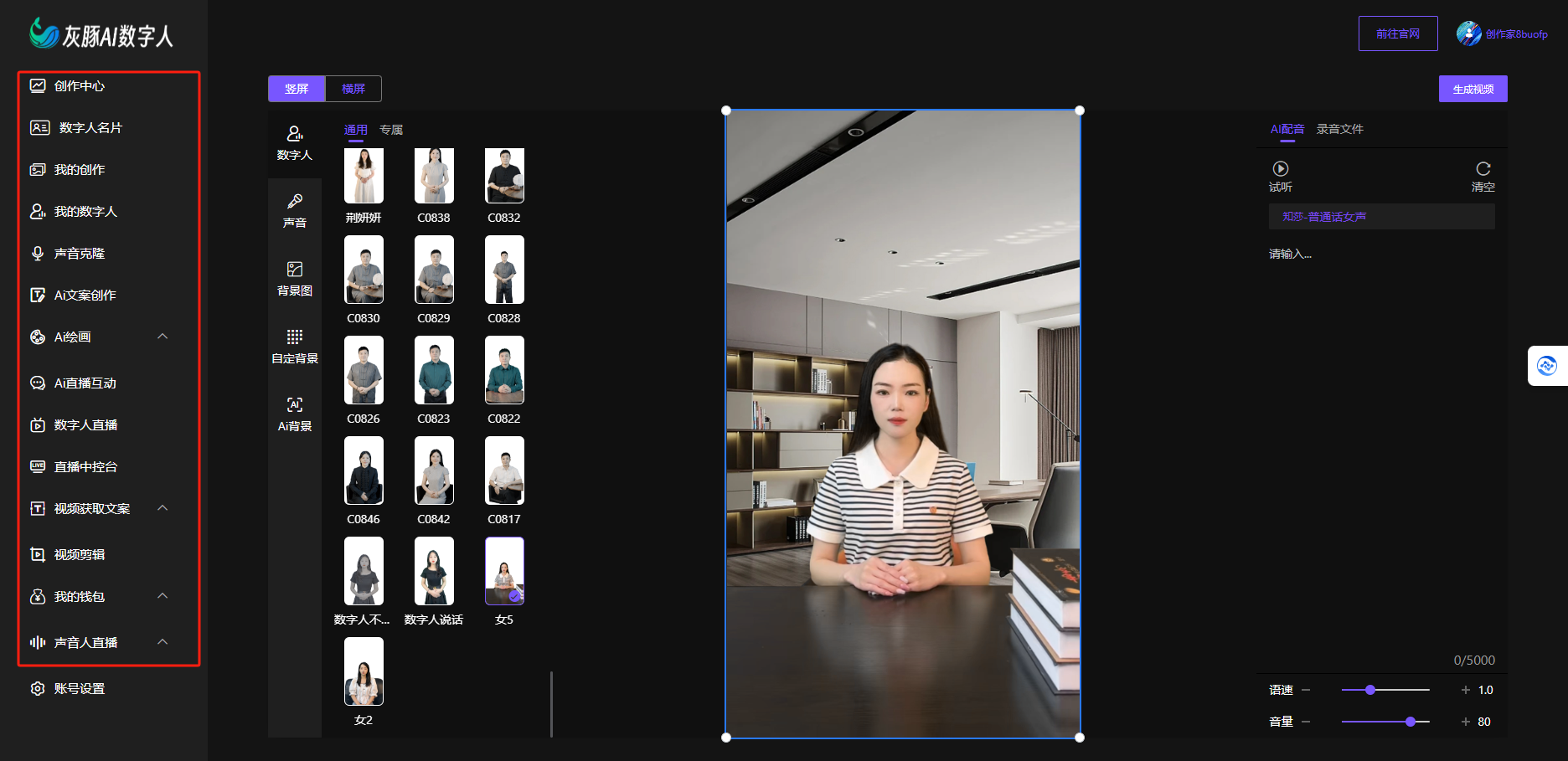This screenshot has width=1568, height=761.
Task: Expand the 视频获取文案 submenu
Action: [162, 508]
